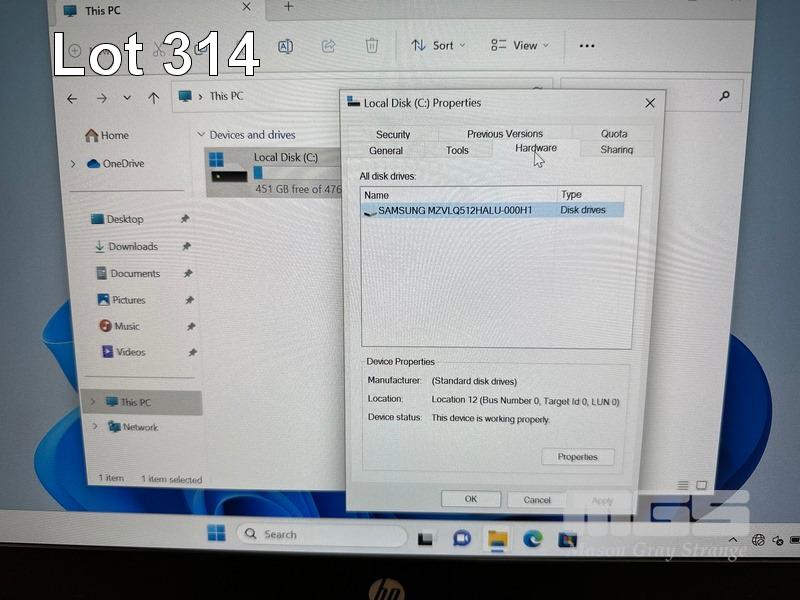Add a new File Explorer tab
This screenshot has width=800, height=600.
point(289,7)
